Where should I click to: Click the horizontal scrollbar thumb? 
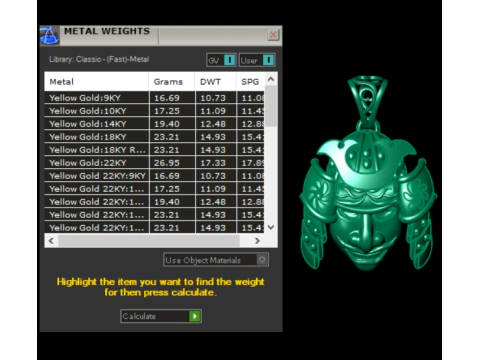(149, 241)
